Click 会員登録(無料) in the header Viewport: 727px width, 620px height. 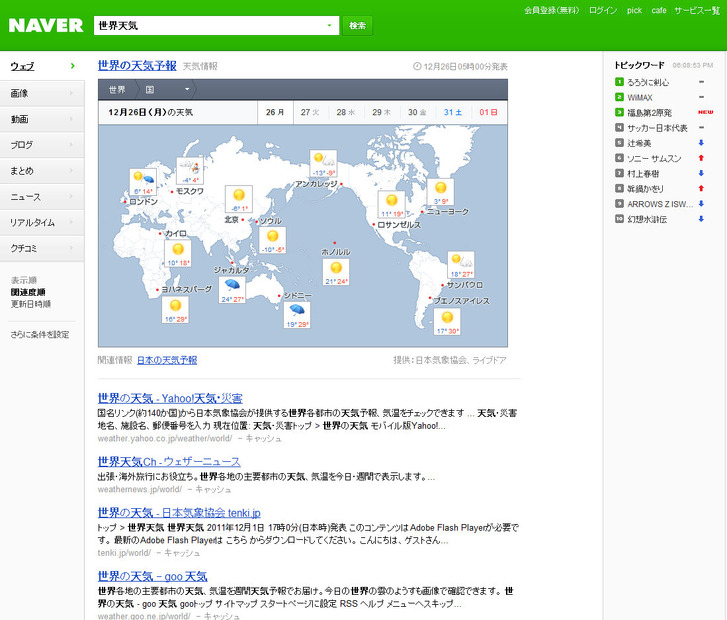click(552, 10)
